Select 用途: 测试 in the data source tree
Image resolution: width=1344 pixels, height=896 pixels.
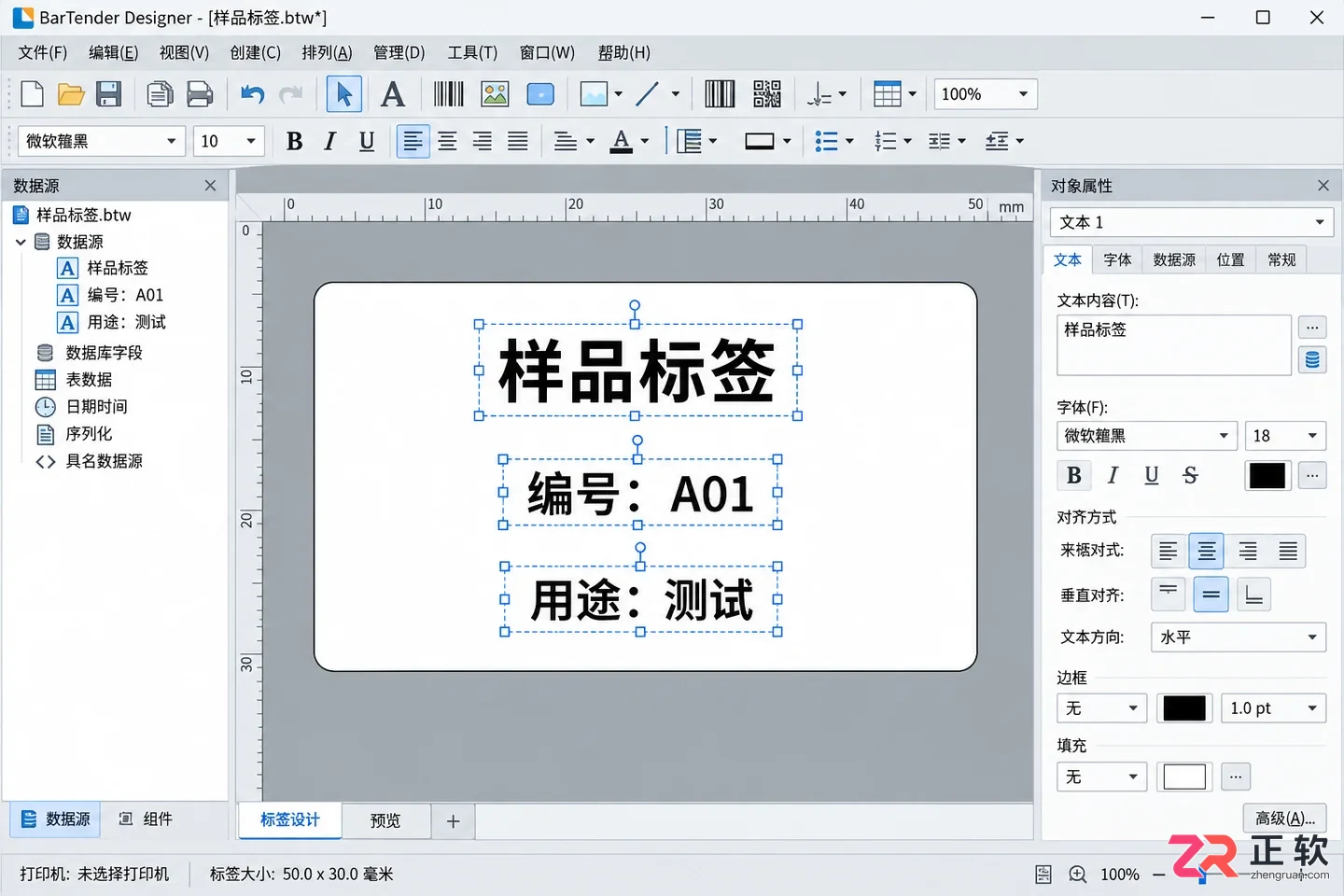point(112,322)
